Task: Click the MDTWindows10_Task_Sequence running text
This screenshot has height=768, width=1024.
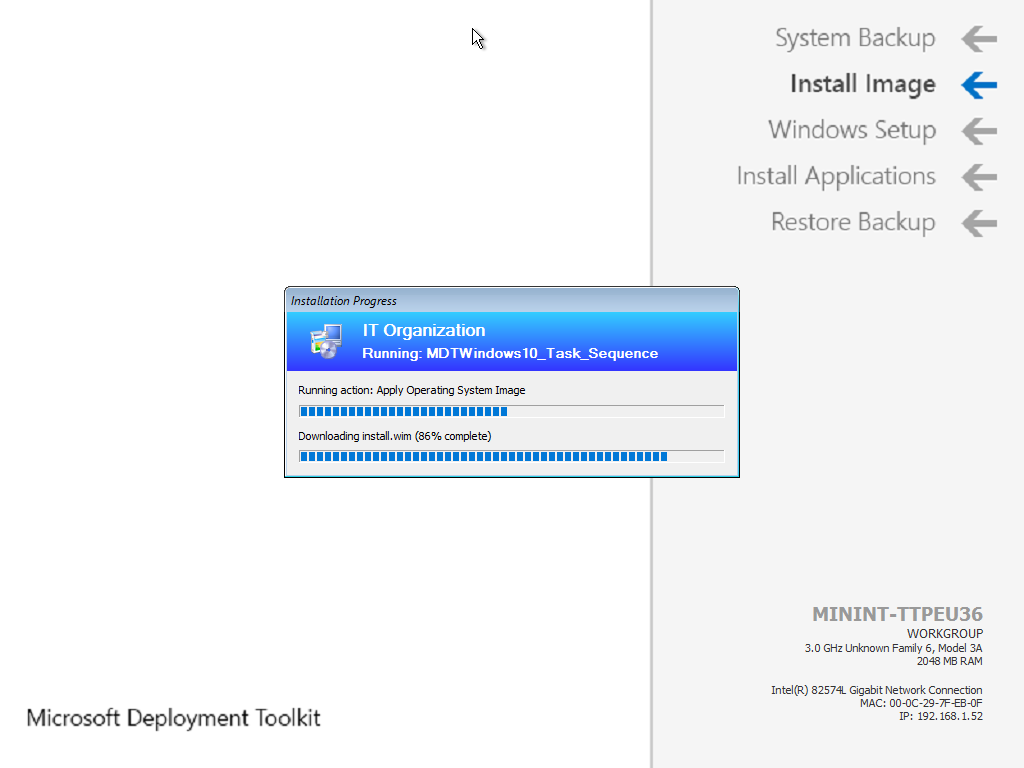Action: (x=510, y=353)
